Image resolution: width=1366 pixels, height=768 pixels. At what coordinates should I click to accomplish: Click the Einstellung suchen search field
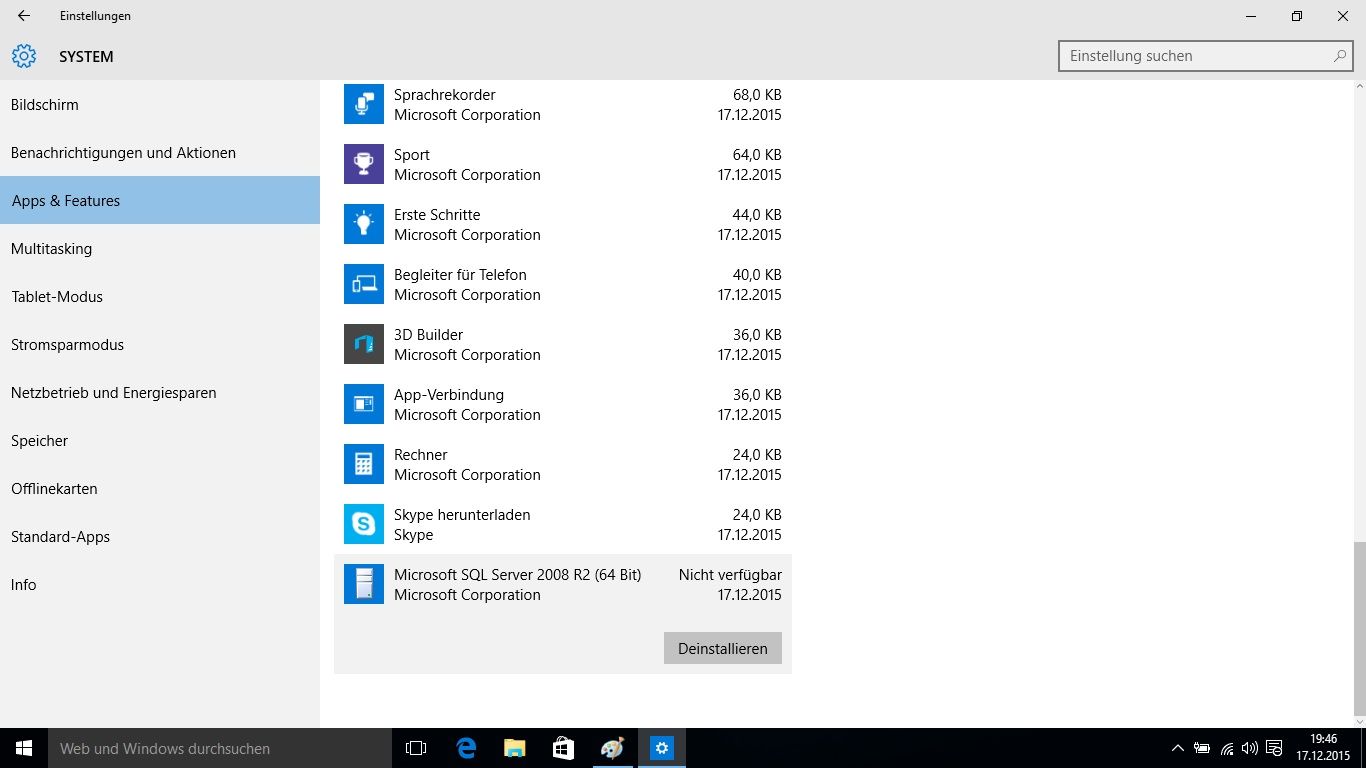click(1206, 56)
